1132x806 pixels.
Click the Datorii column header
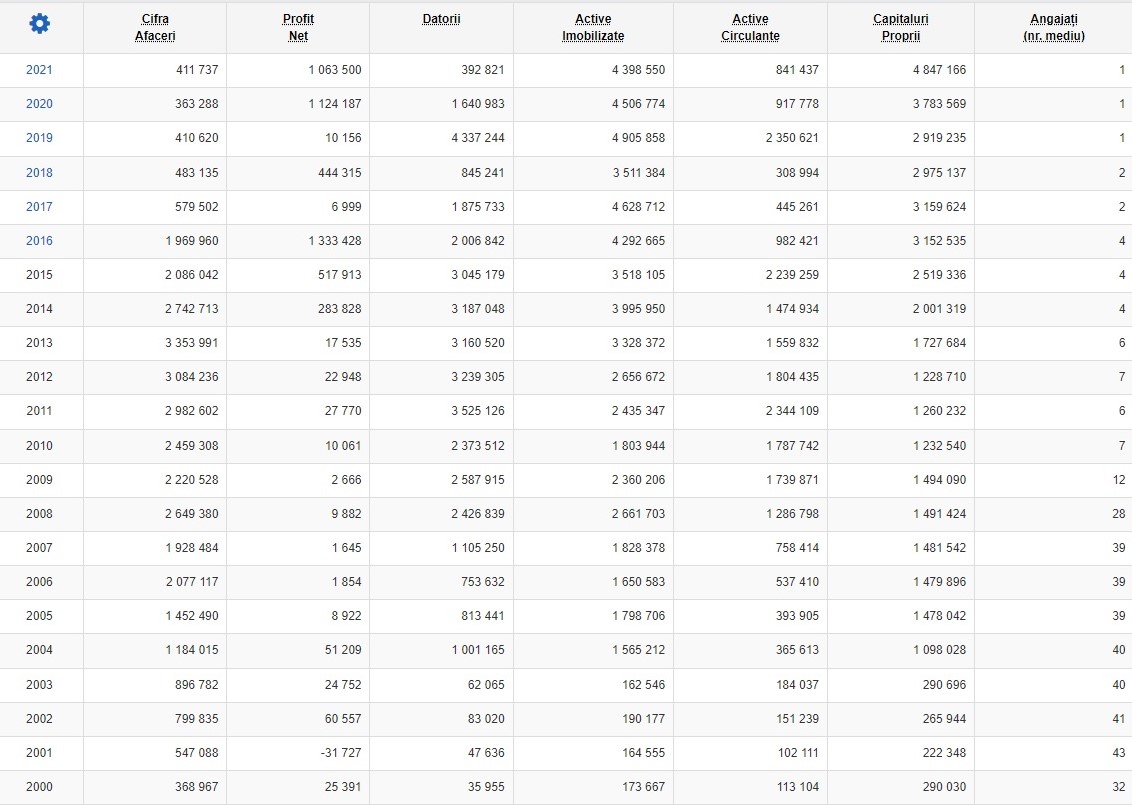point(441,20)
